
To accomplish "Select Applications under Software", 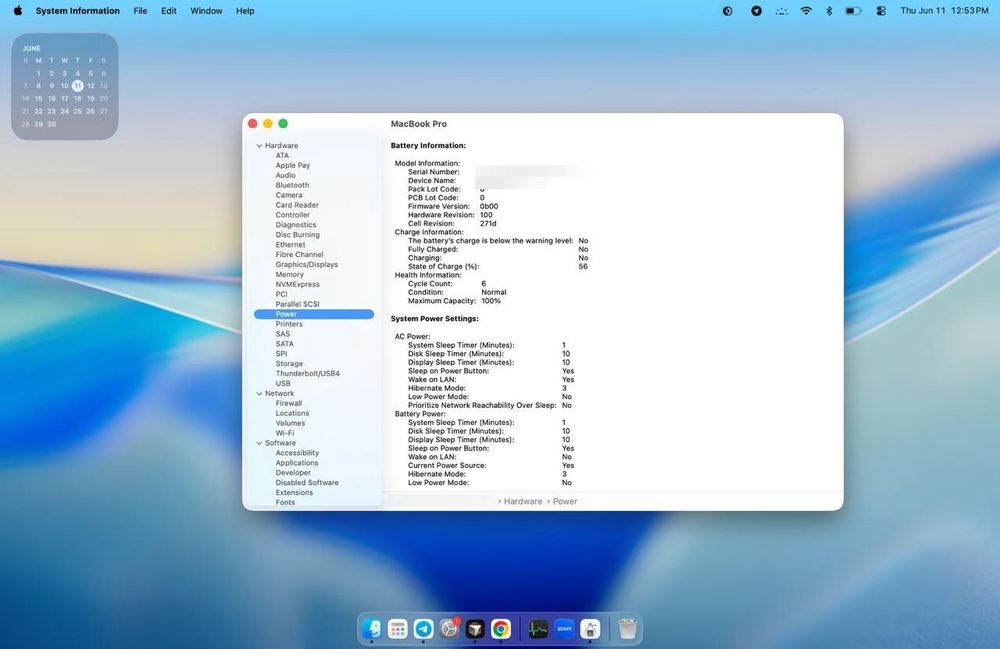I will tap(297, 463).
